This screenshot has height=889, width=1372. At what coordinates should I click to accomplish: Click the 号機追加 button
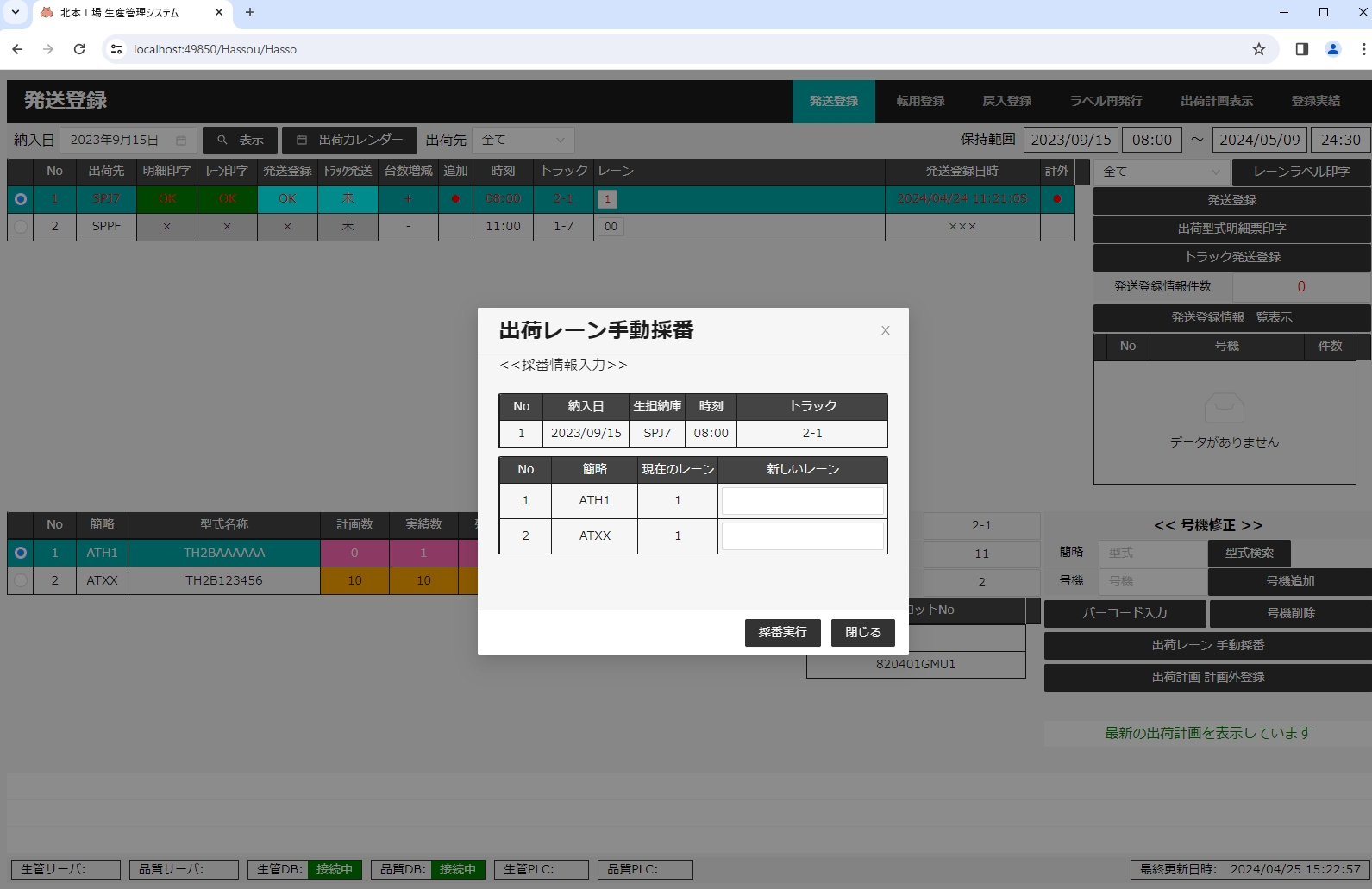point(1289,581)
